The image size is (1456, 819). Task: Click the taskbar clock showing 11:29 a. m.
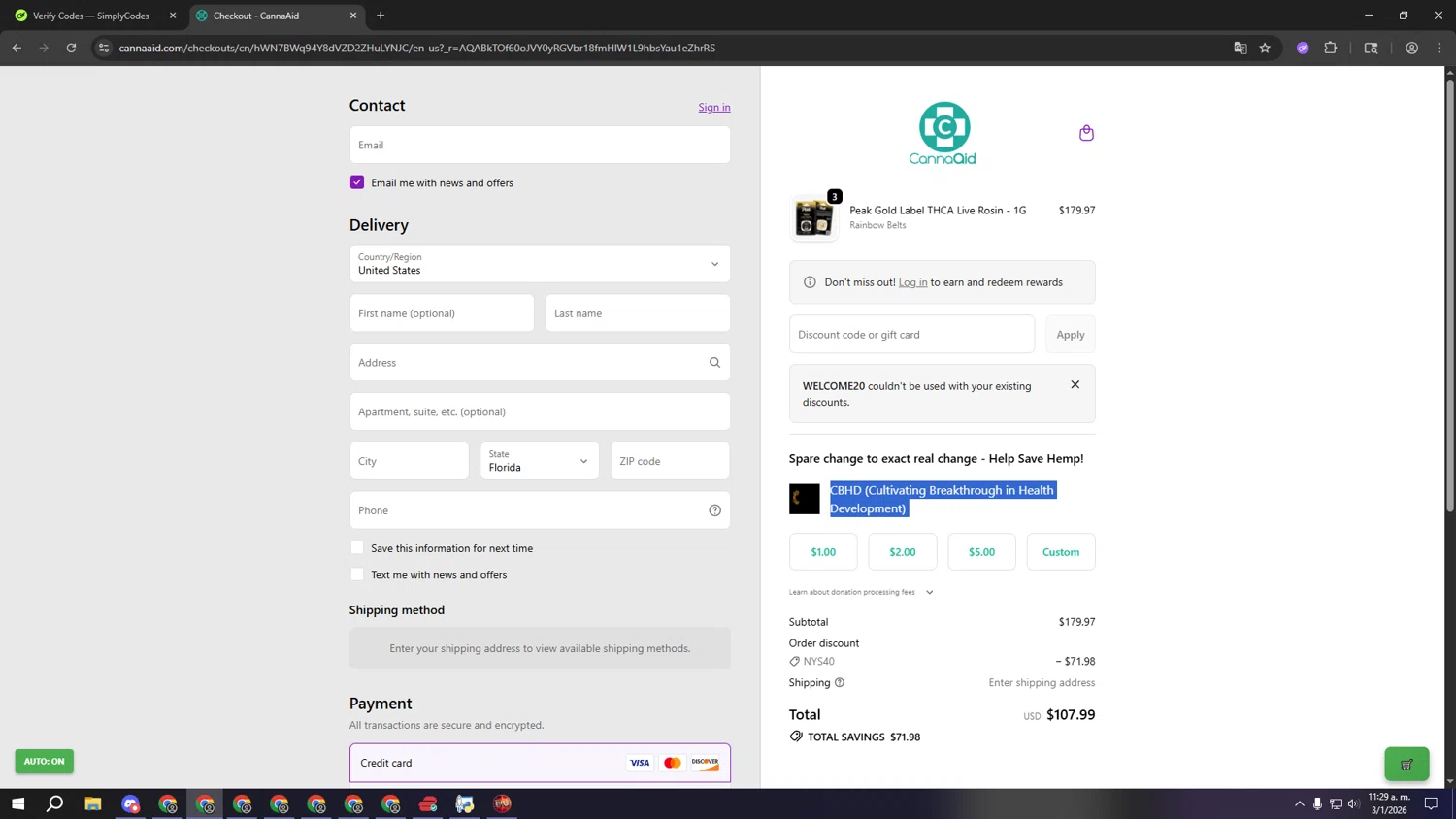click(1388, 803)
